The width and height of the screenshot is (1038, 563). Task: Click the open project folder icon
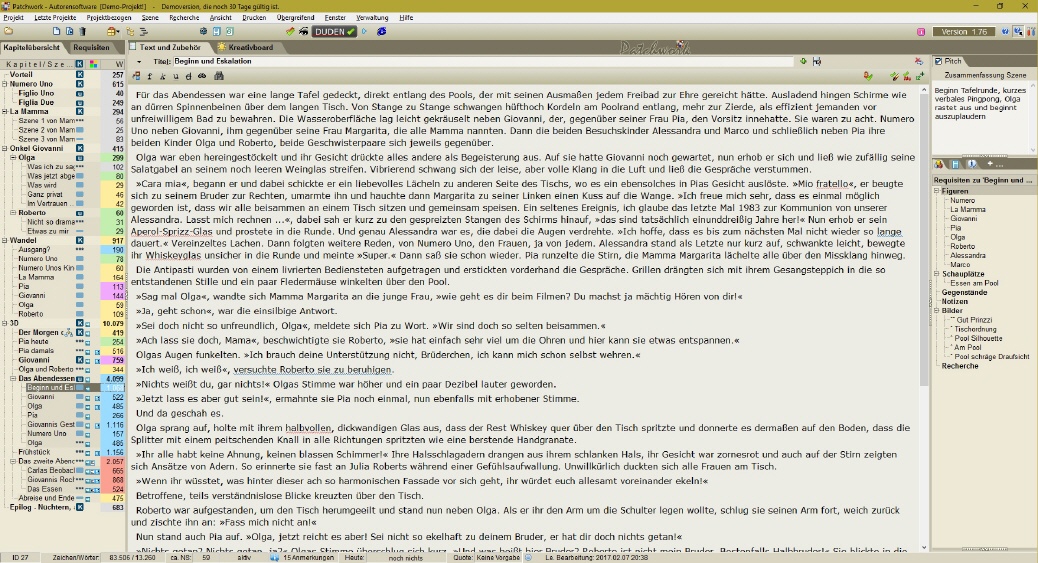tap(9, 31)
